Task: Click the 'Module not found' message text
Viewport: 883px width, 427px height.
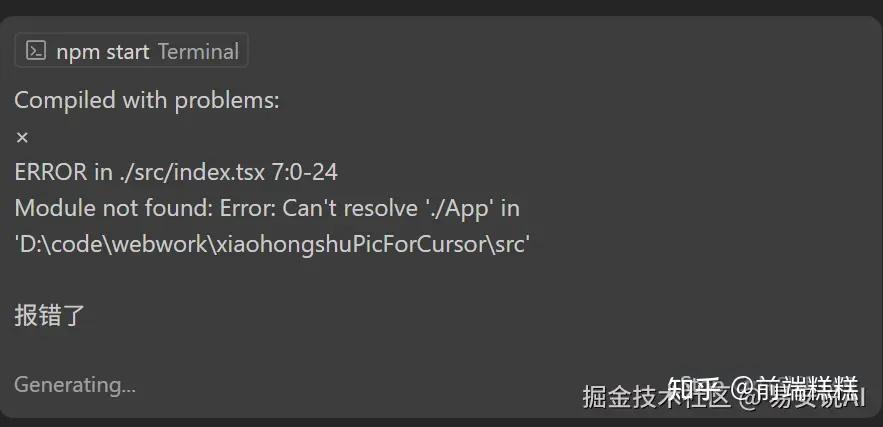Action: tap(111, 208)
